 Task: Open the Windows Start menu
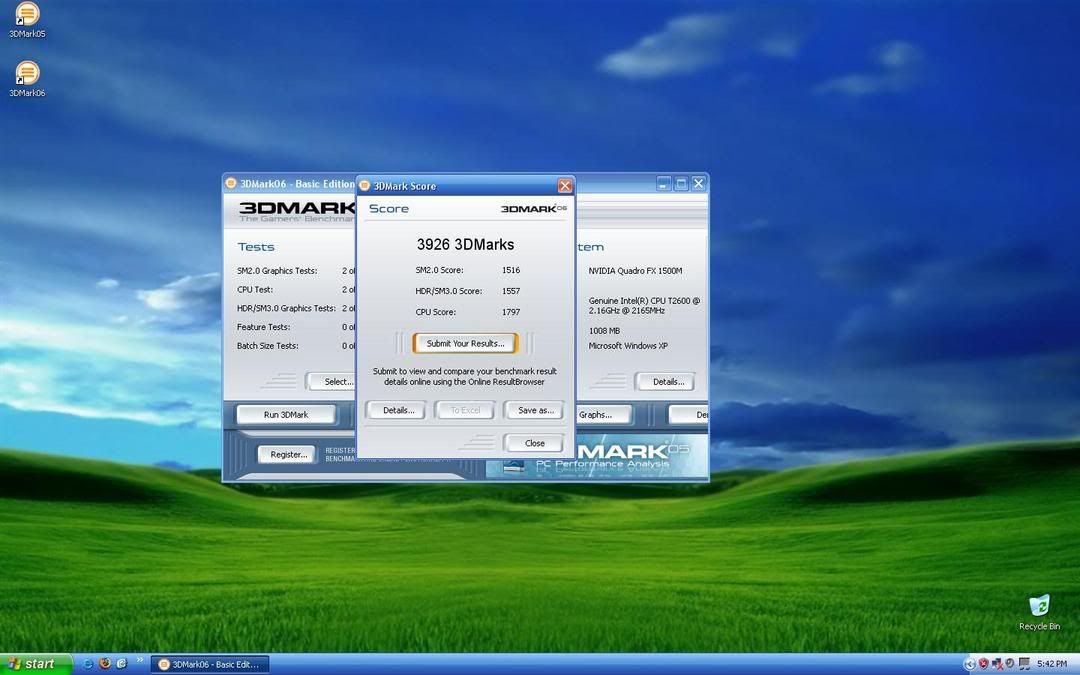tap(37, 664)
